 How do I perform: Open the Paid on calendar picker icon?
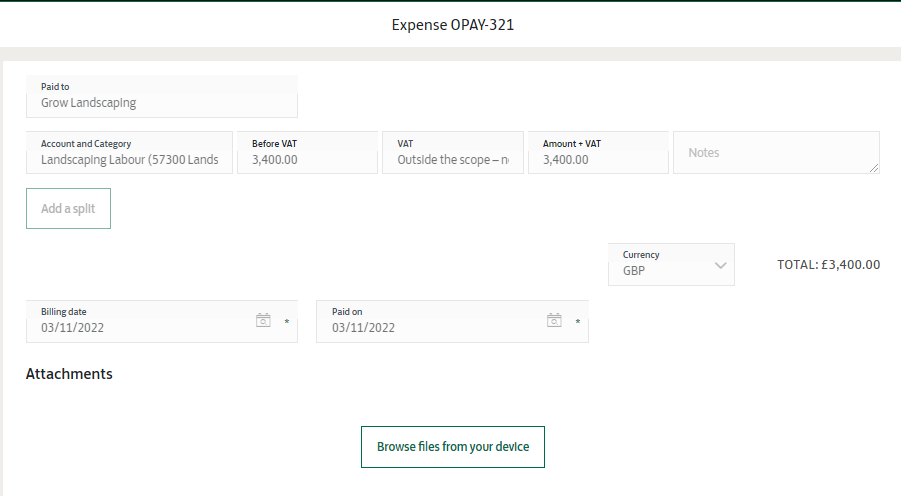[554, 321]
